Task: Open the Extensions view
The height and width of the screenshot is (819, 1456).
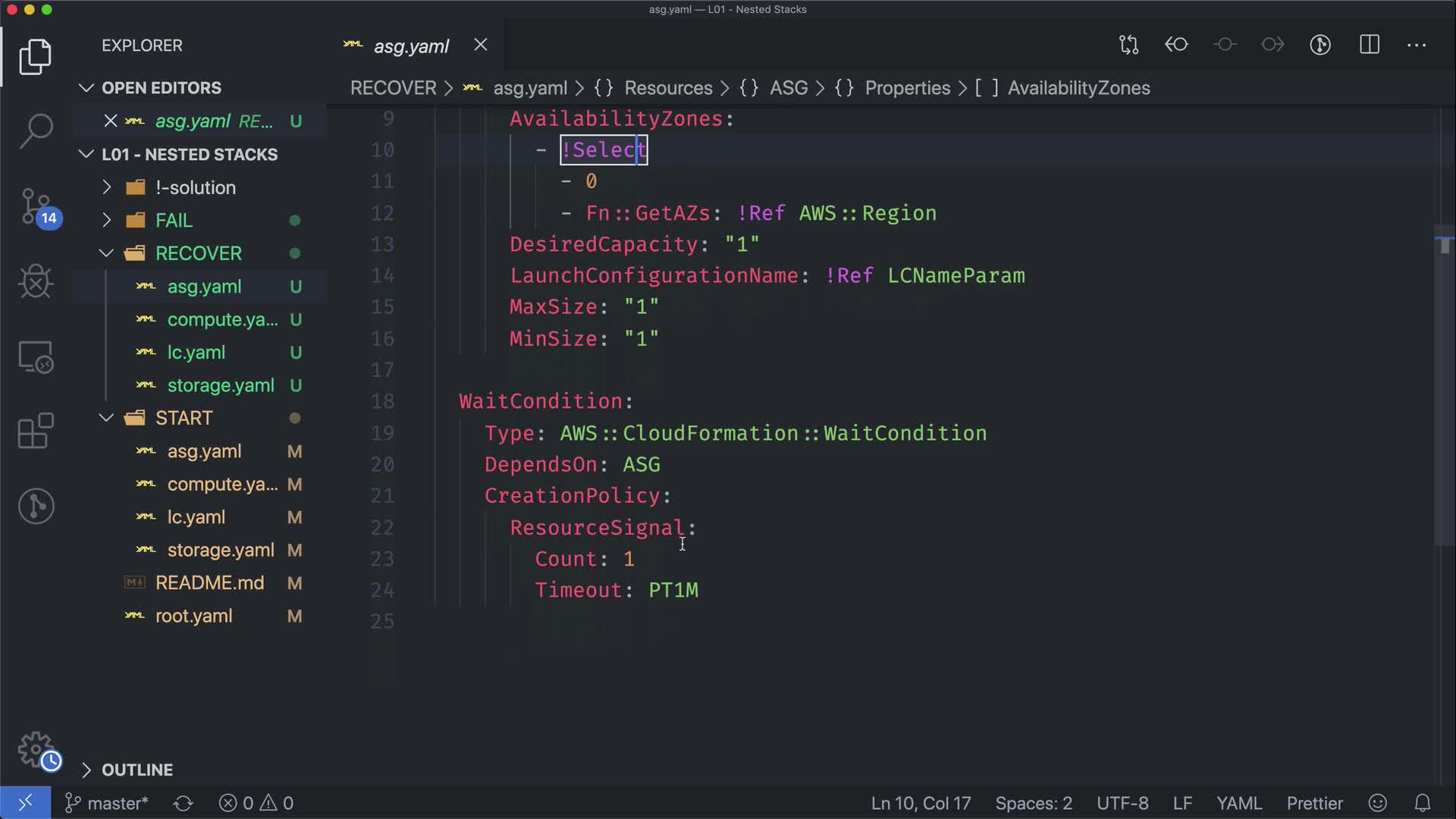Action: [36, 431]
